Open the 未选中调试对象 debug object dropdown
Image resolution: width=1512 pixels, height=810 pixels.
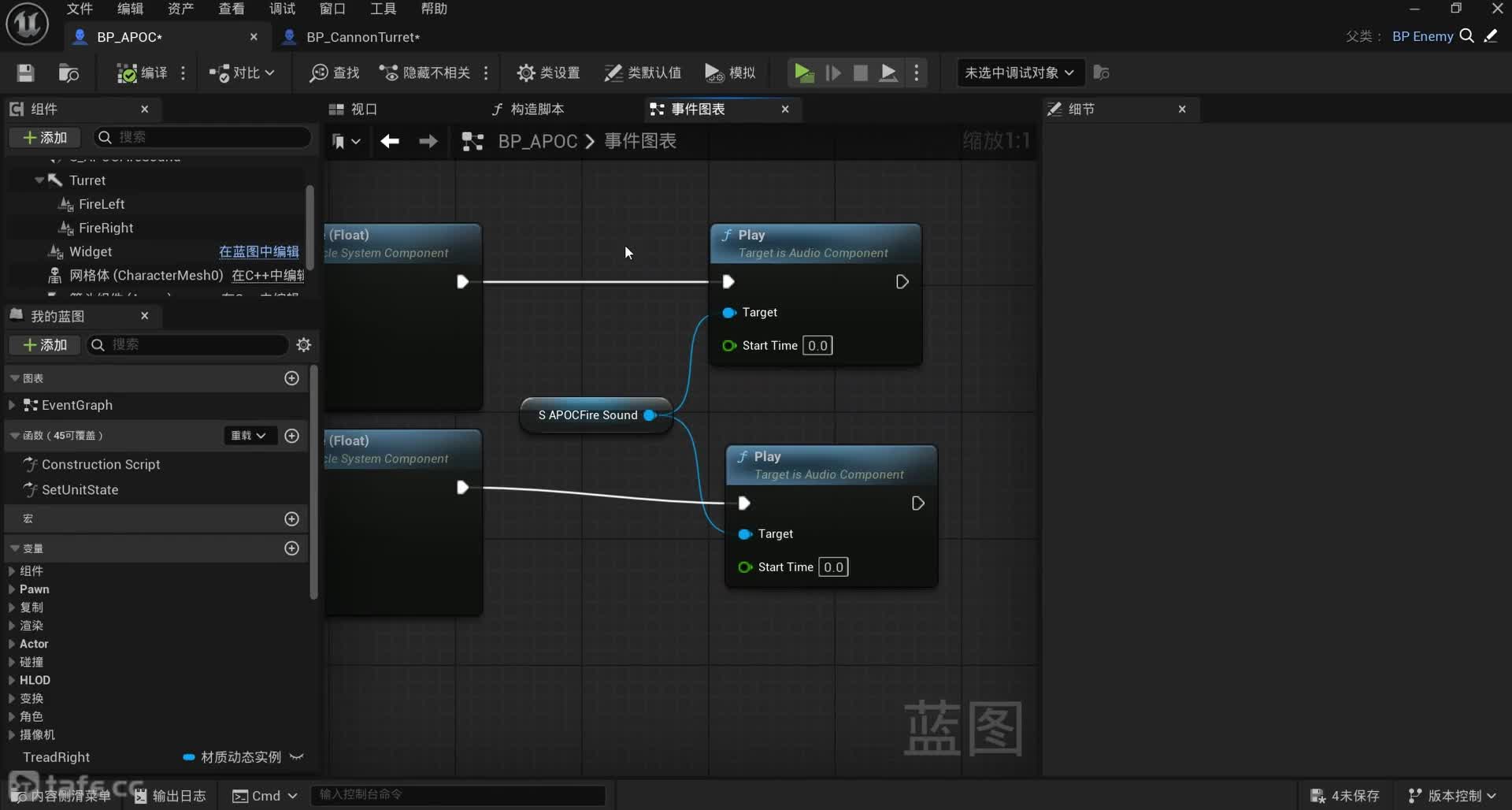(x=1019, y=73)
